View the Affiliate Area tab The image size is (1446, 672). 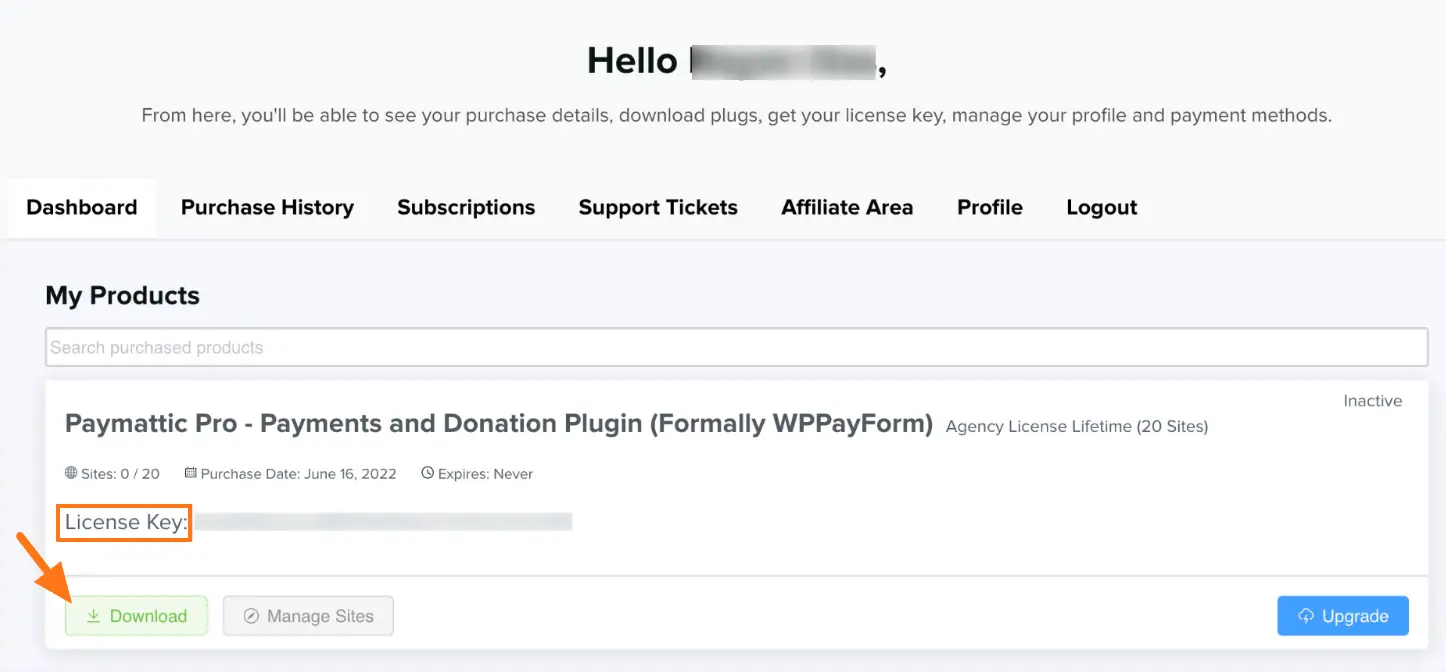click(847, 207)
